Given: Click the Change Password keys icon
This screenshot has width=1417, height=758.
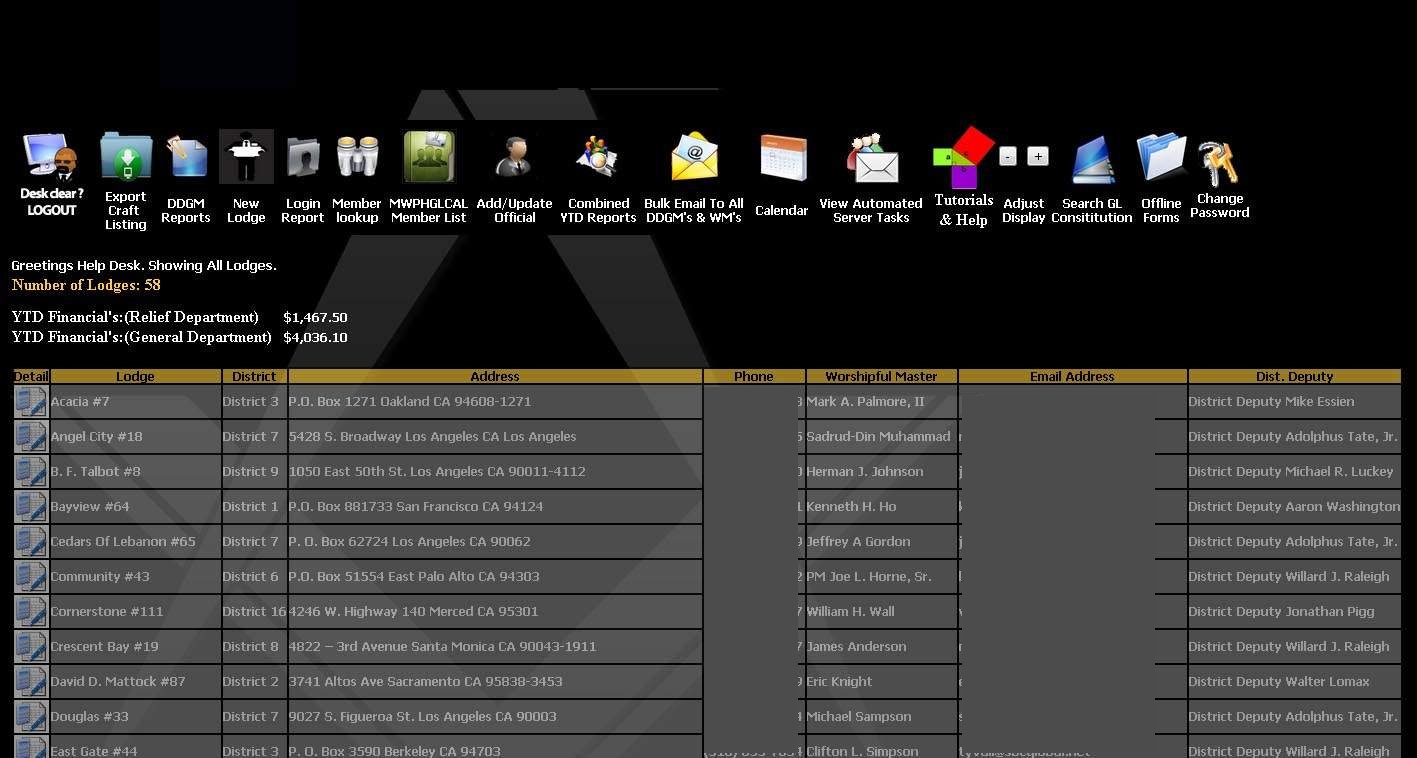Looking at the screenshot, I should (x=1219, y=164).
